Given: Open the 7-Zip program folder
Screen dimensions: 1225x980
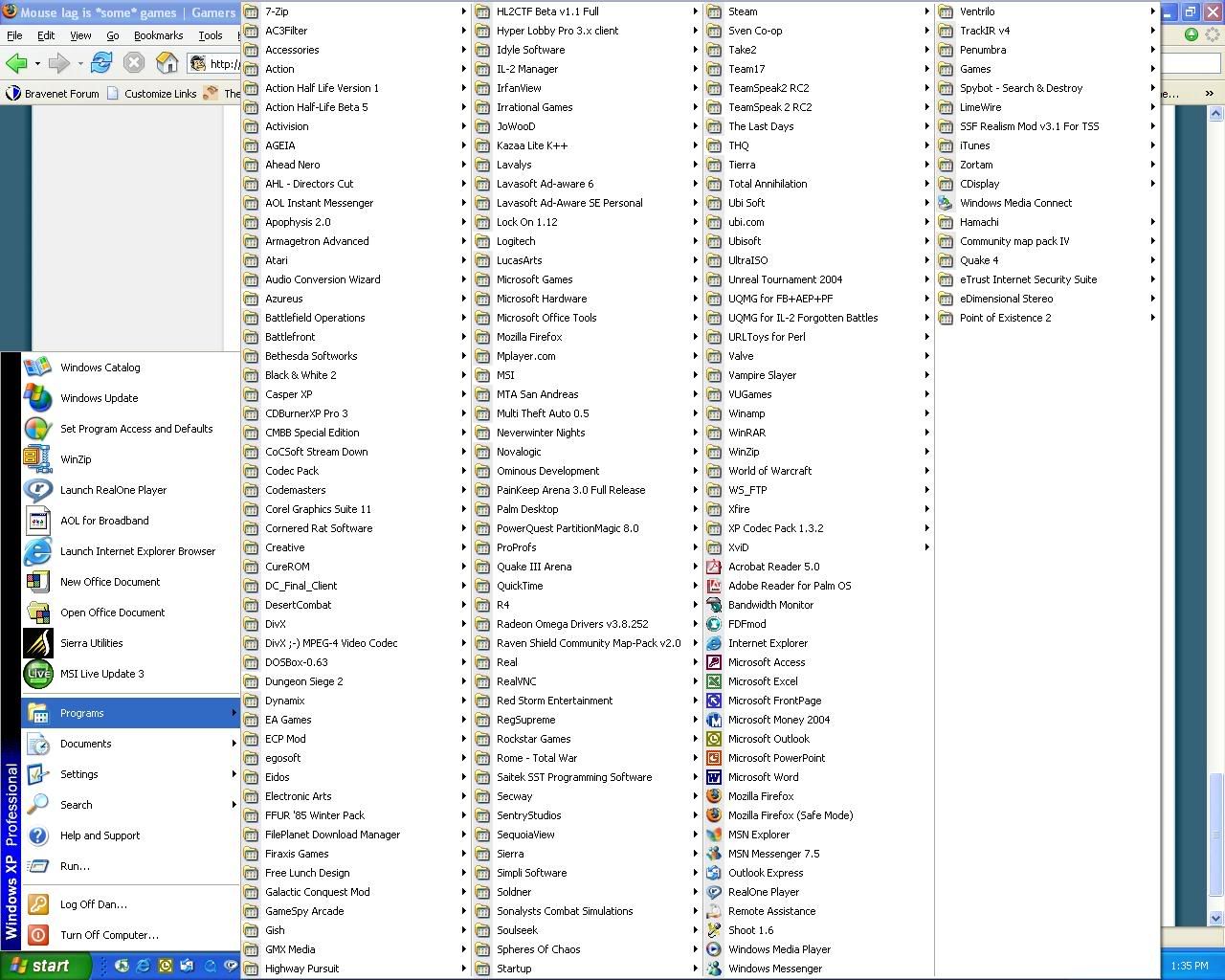Looking at the screenshot, I should coord(355,11).
